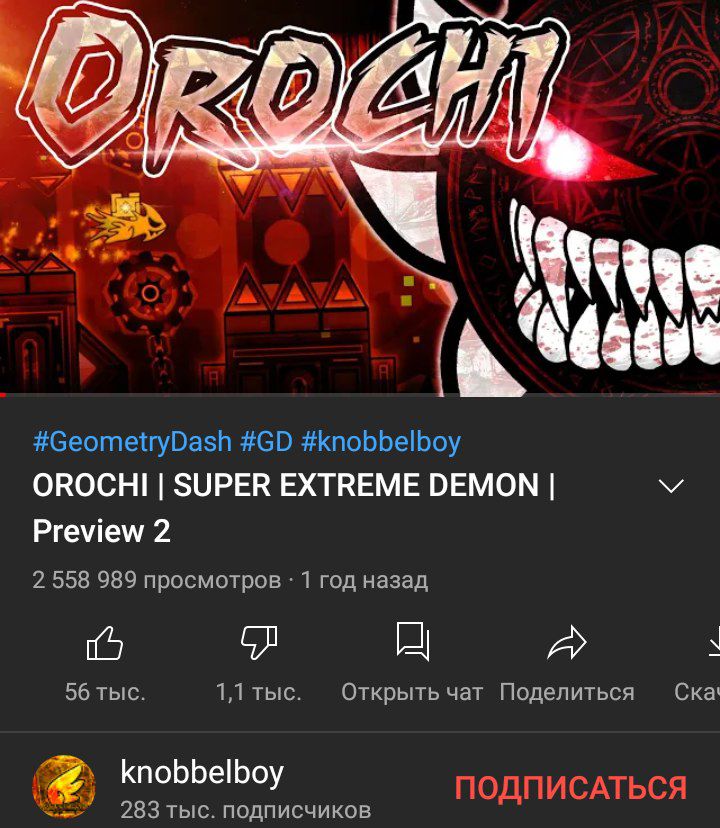Tap the thumbs-down dislike icon

coord(259,643)
